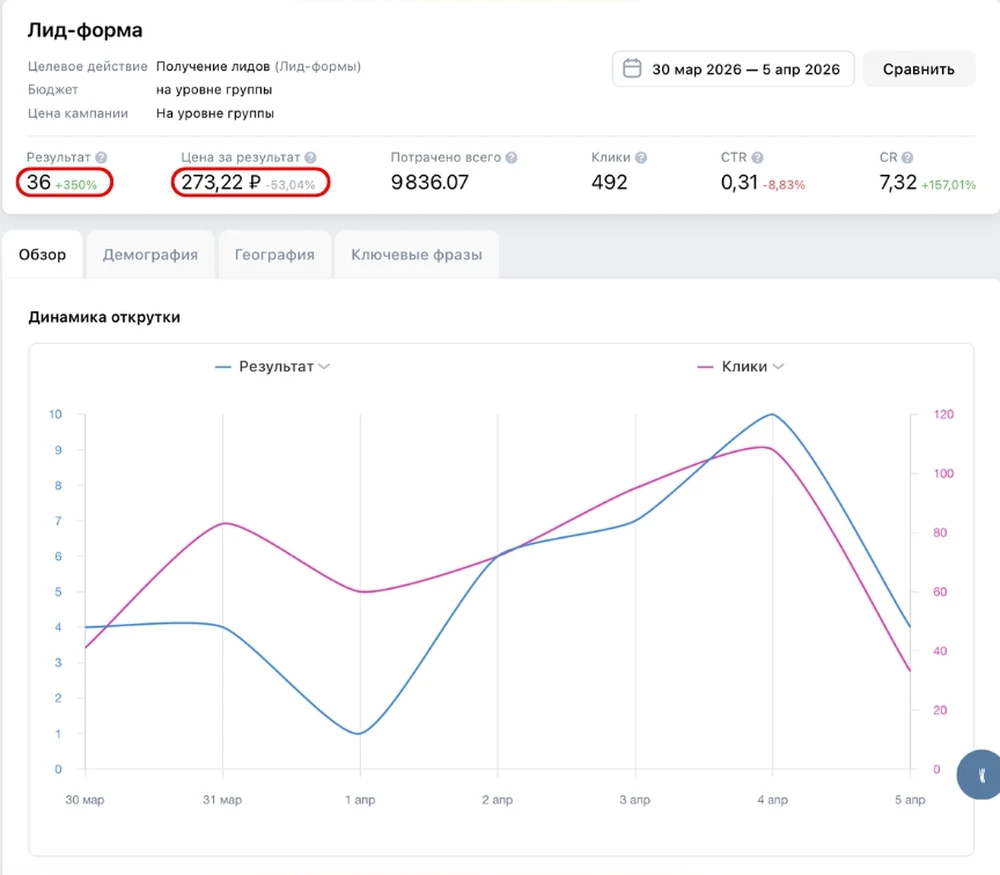
Task: Click the 5 апр x-axis label
Action: click(x=910, y=800)
